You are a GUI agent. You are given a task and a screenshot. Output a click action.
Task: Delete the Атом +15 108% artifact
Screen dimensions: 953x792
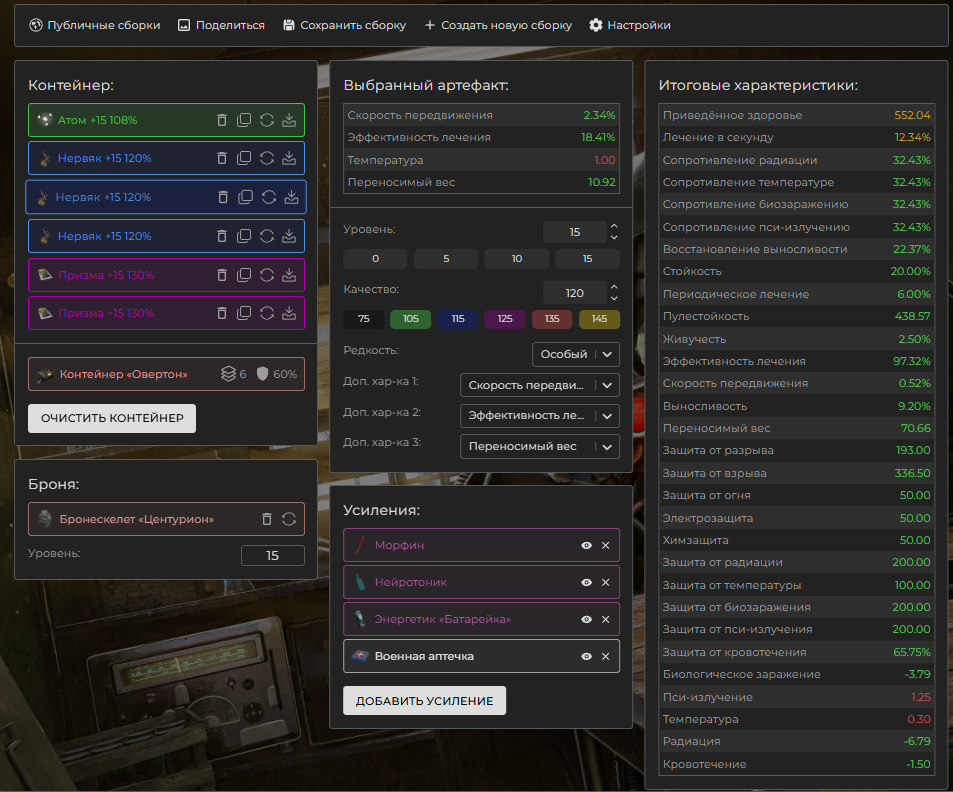tap(222, 120)
